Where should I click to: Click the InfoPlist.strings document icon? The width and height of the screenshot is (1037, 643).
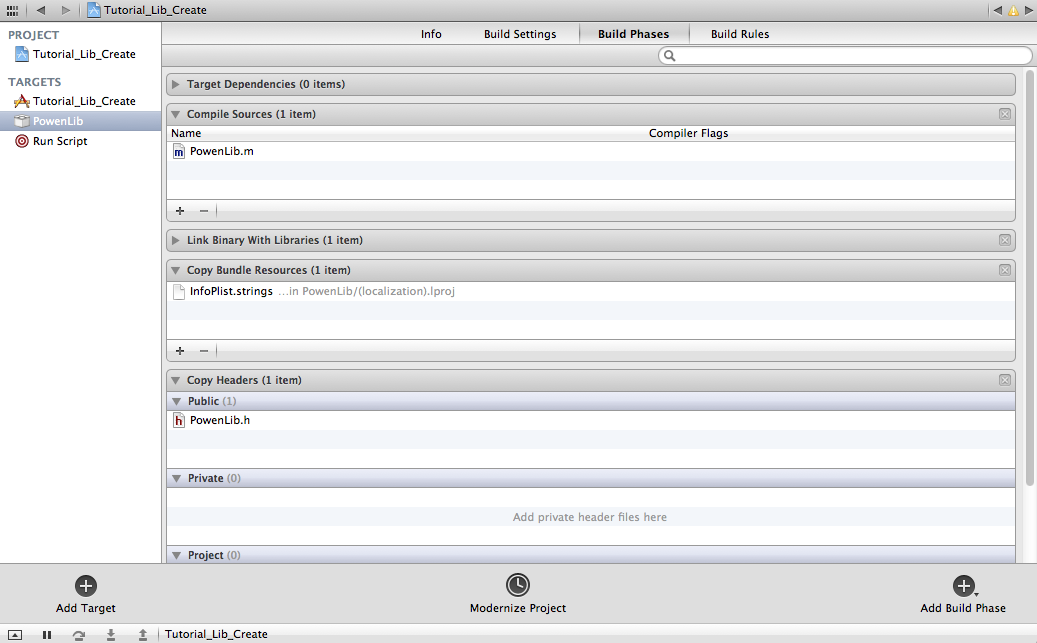click(x=179, y=292)
